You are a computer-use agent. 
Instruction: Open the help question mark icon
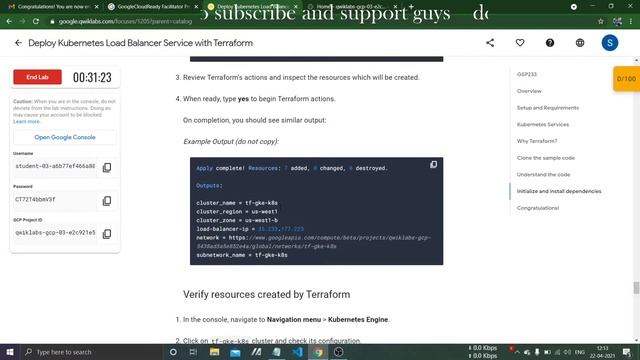550,43
